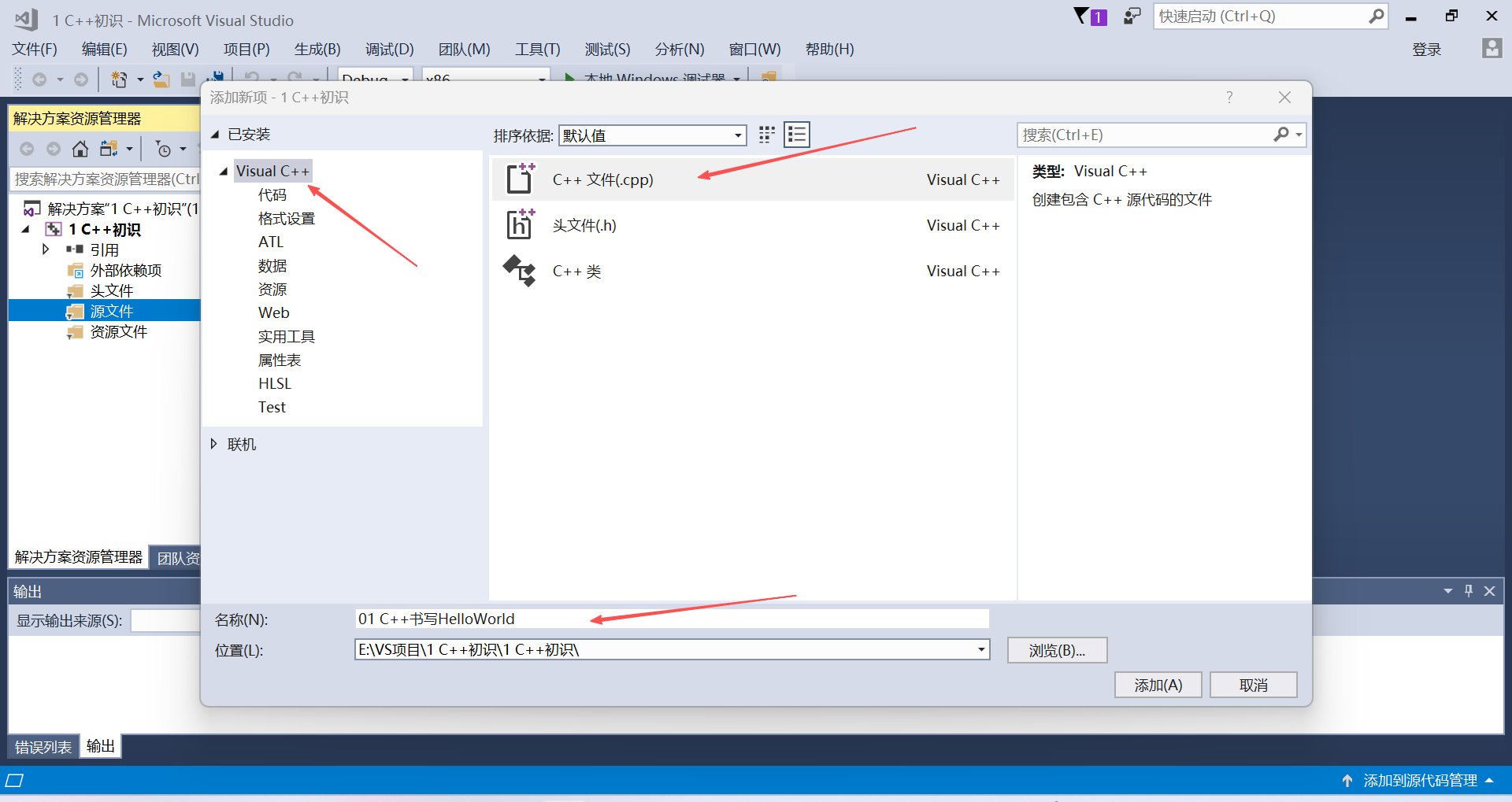
Task: Close the 输出 panel
Action: 1489,590
